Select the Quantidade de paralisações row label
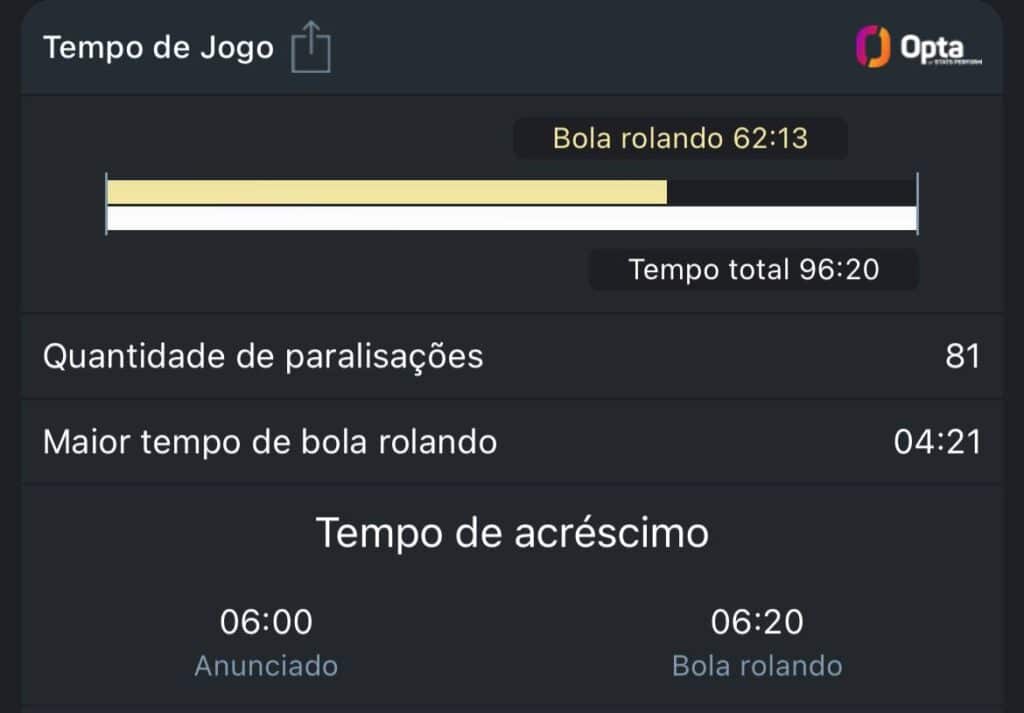1024x713 pixels. pyautogui.click(x=263, y=356)
